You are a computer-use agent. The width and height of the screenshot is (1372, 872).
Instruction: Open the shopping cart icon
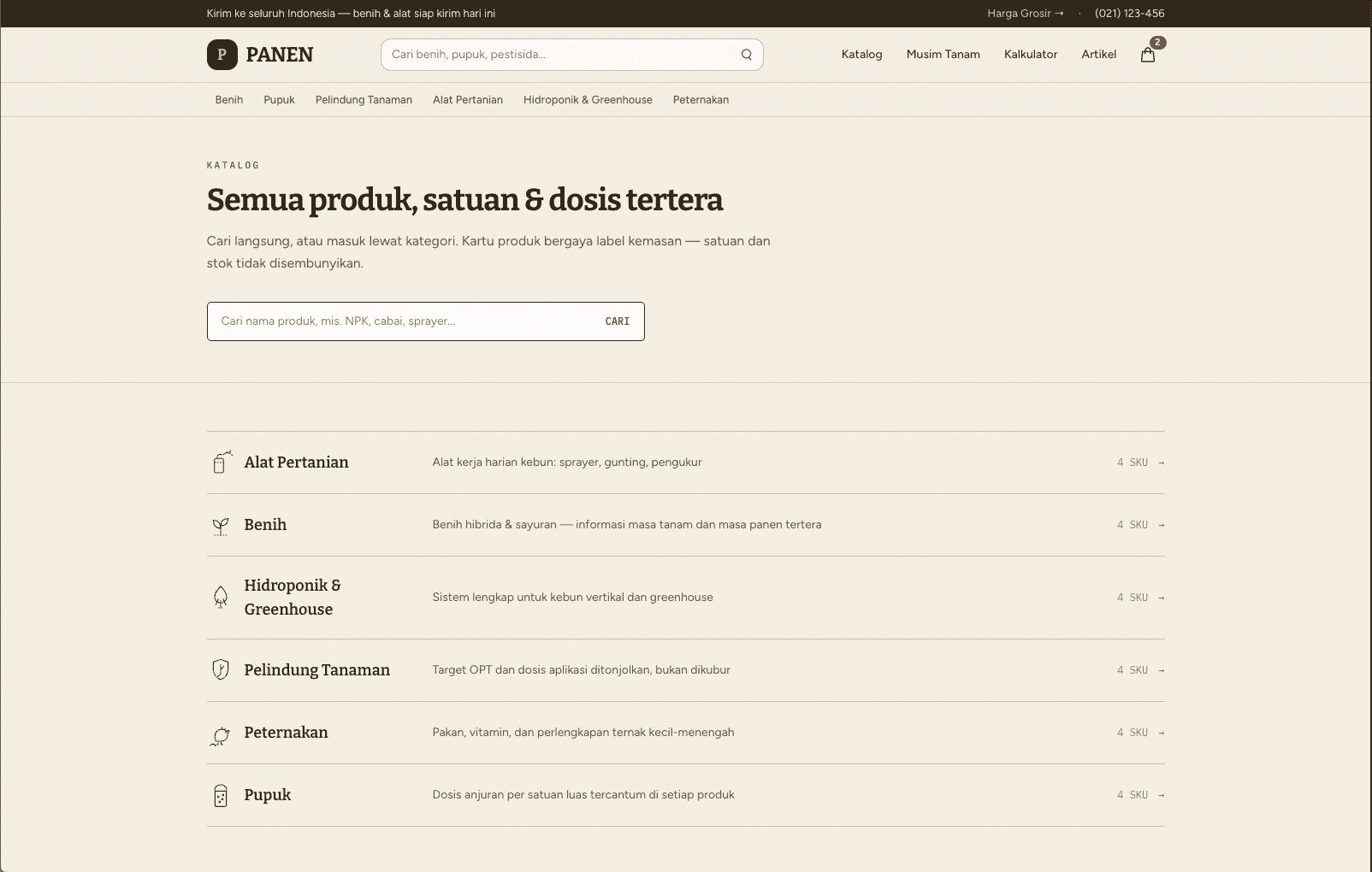tap(1148, 55)
